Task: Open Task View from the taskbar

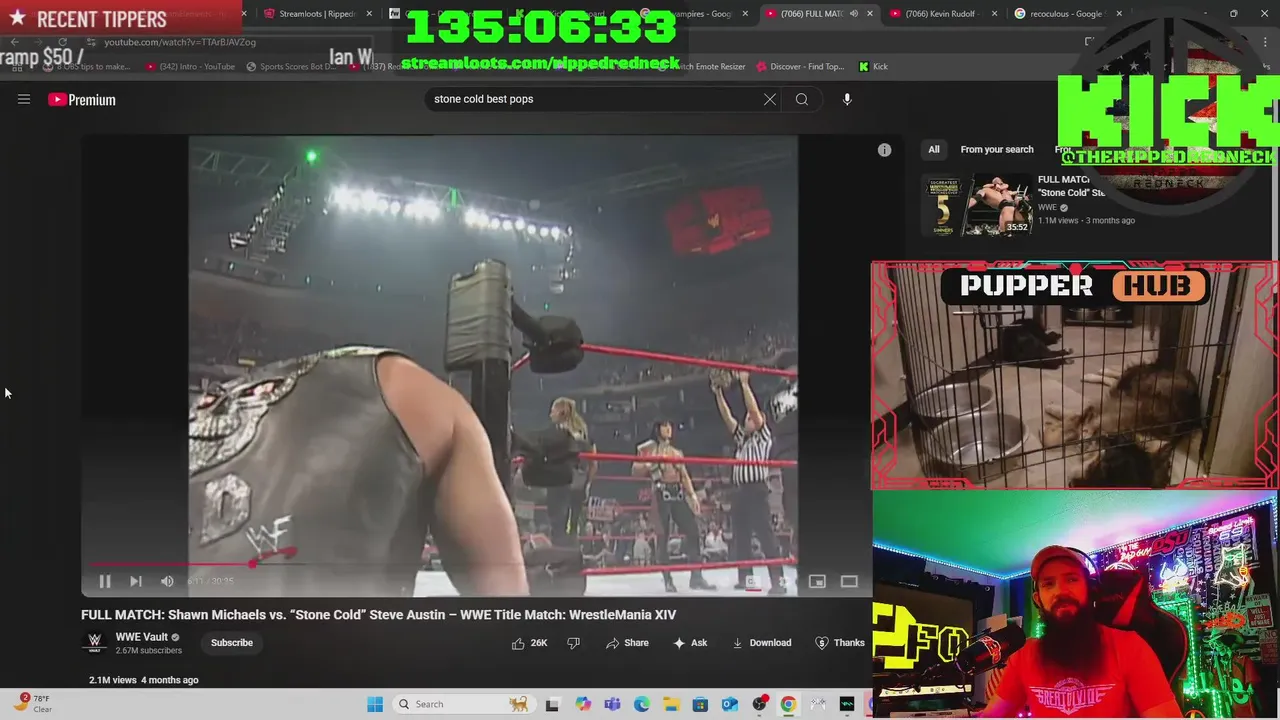Action: pos(552,704)
